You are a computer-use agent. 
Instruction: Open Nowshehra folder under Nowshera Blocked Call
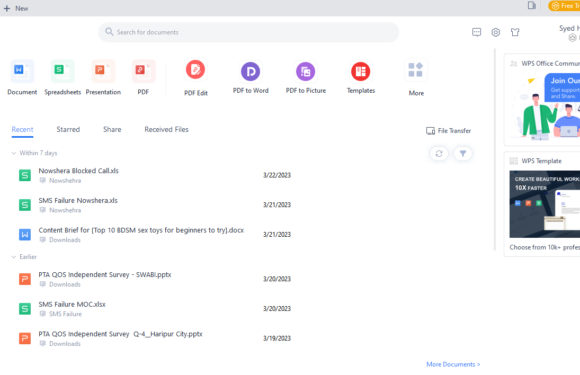coord(65,180)
